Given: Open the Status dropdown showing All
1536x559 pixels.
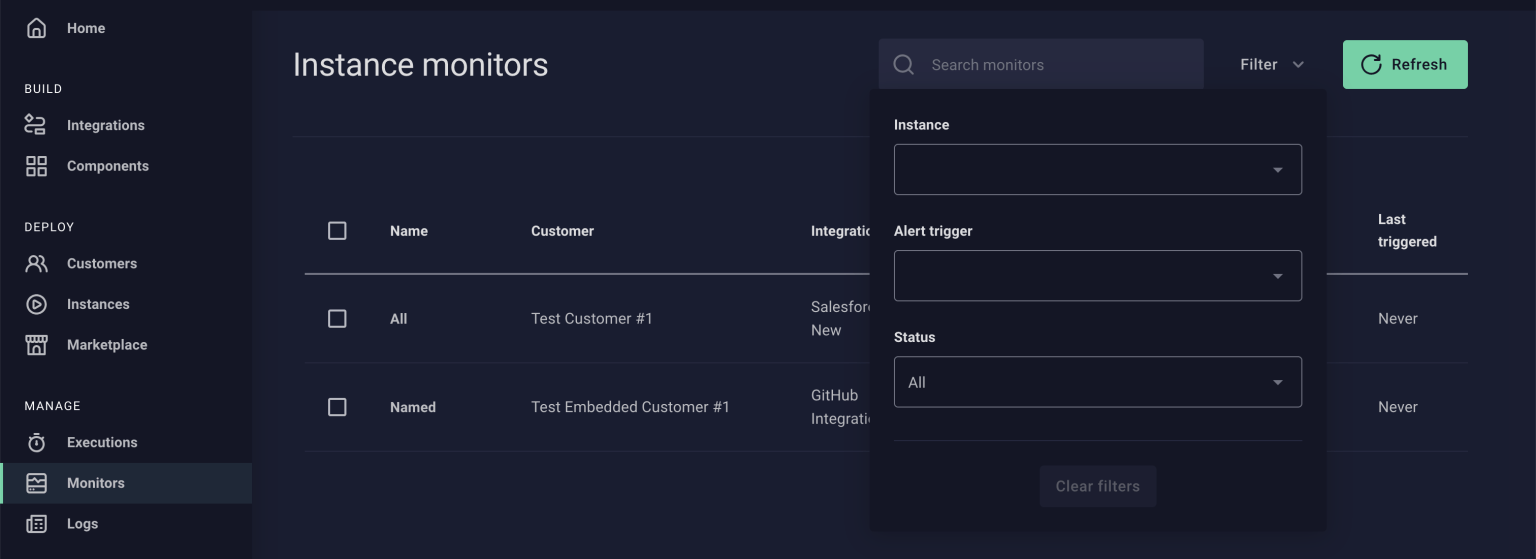Looking at the screenshot, I should 1097,382.
